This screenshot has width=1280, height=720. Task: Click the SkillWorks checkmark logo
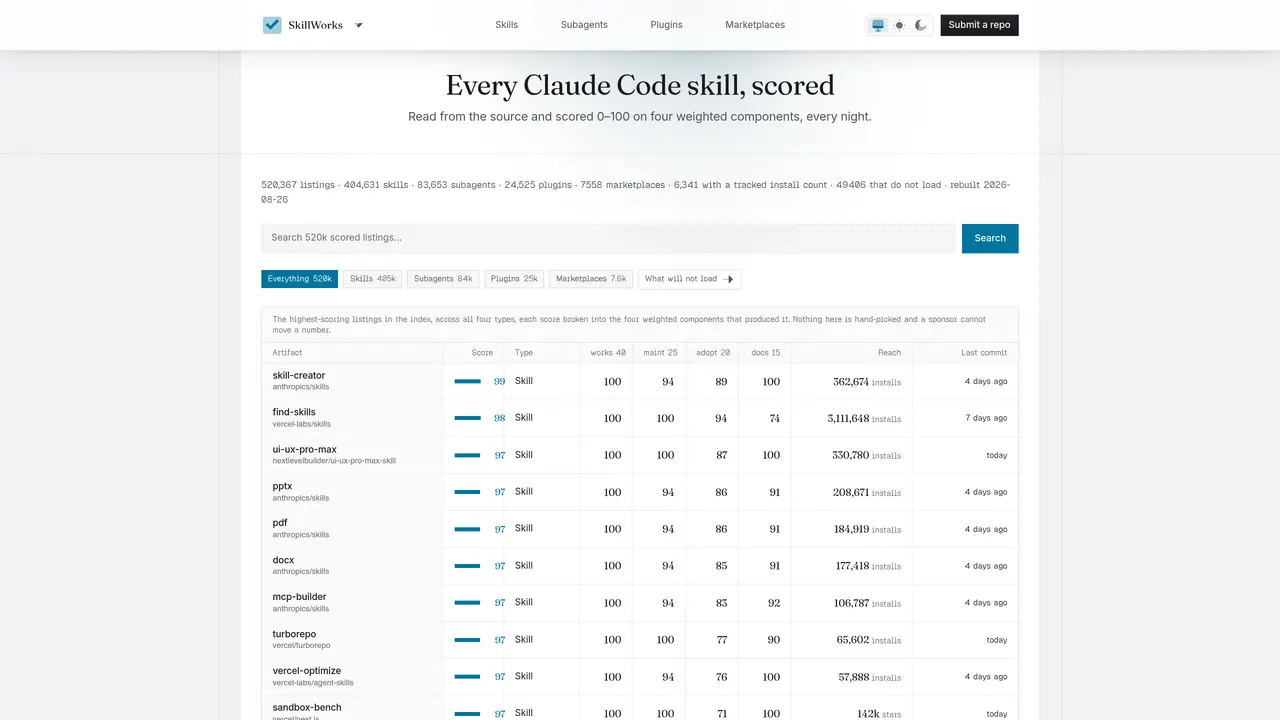272,25
